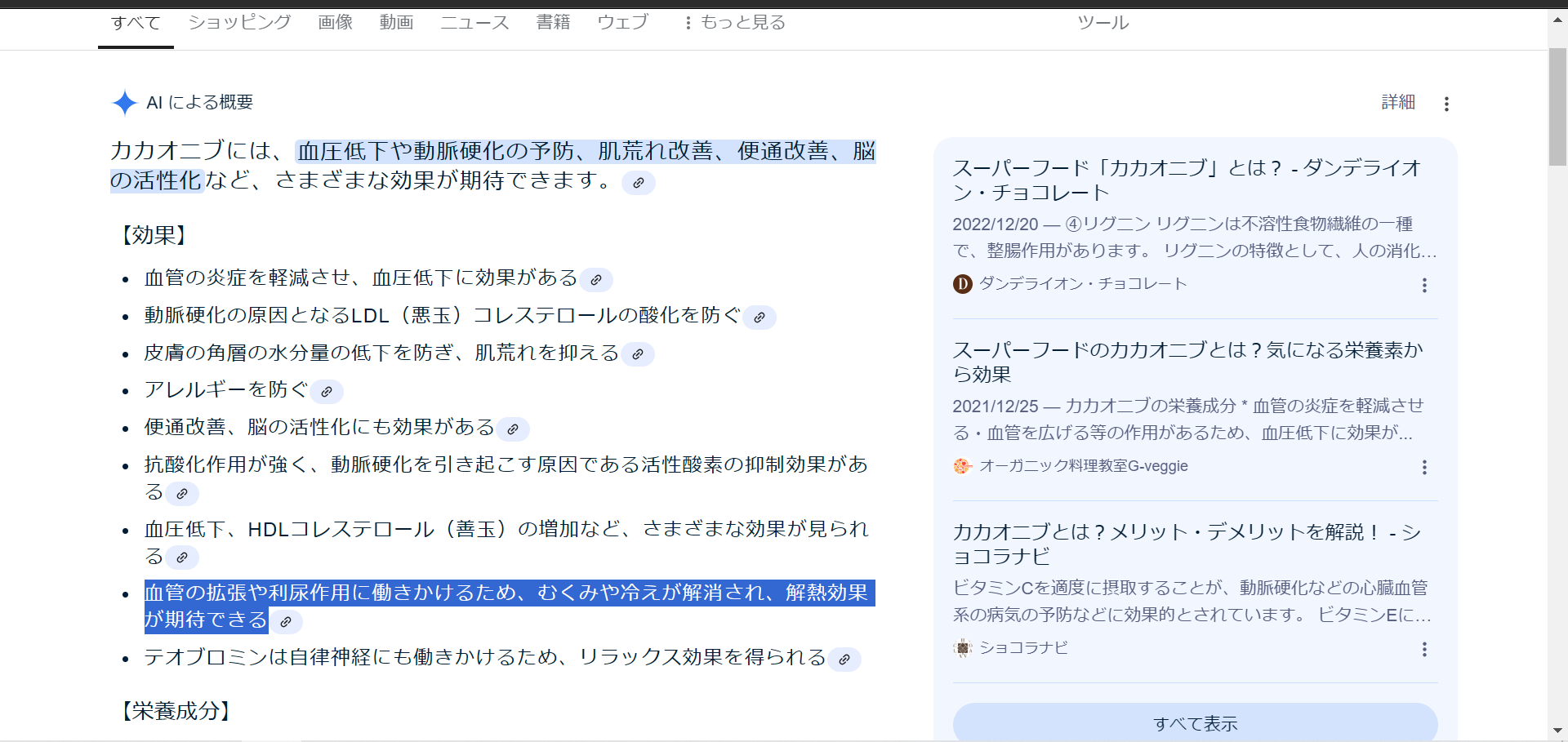Viewport: 1568px width, 742px height.
Task: Click the 詳細 link in AI overview
Action: coord(1397,102)
